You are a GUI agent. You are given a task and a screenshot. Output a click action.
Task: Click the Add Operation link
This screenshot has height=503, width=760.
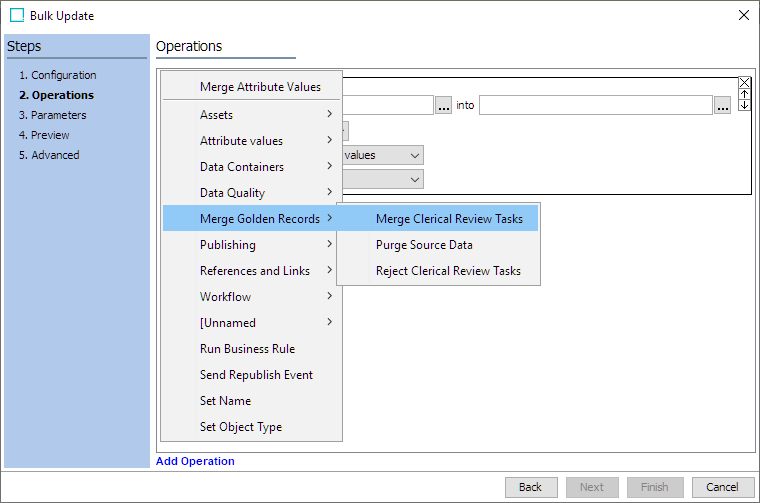(x=195, y=461)
